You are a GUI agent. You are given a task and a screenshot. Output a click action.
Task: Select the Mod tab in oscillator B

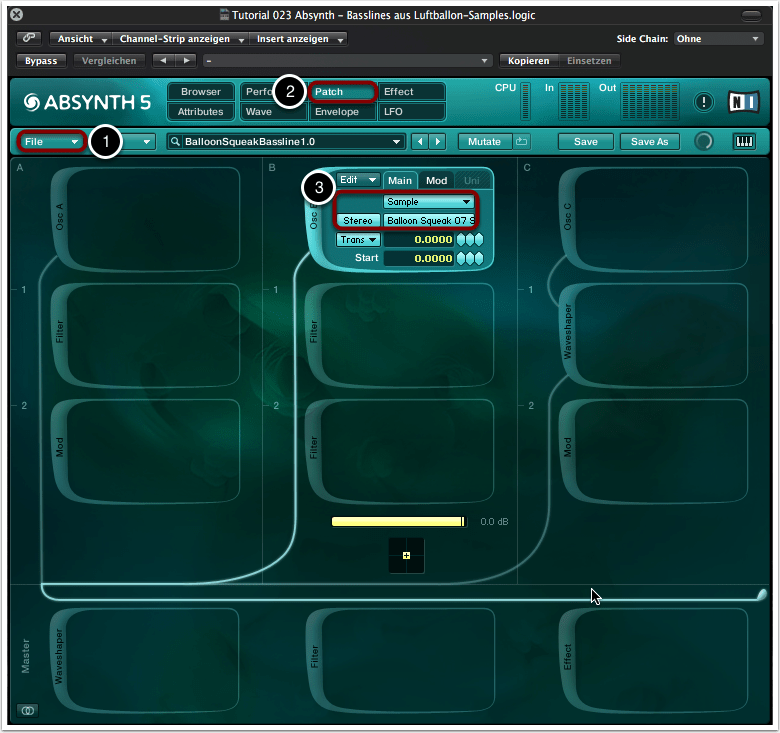(x=436, y=180)
